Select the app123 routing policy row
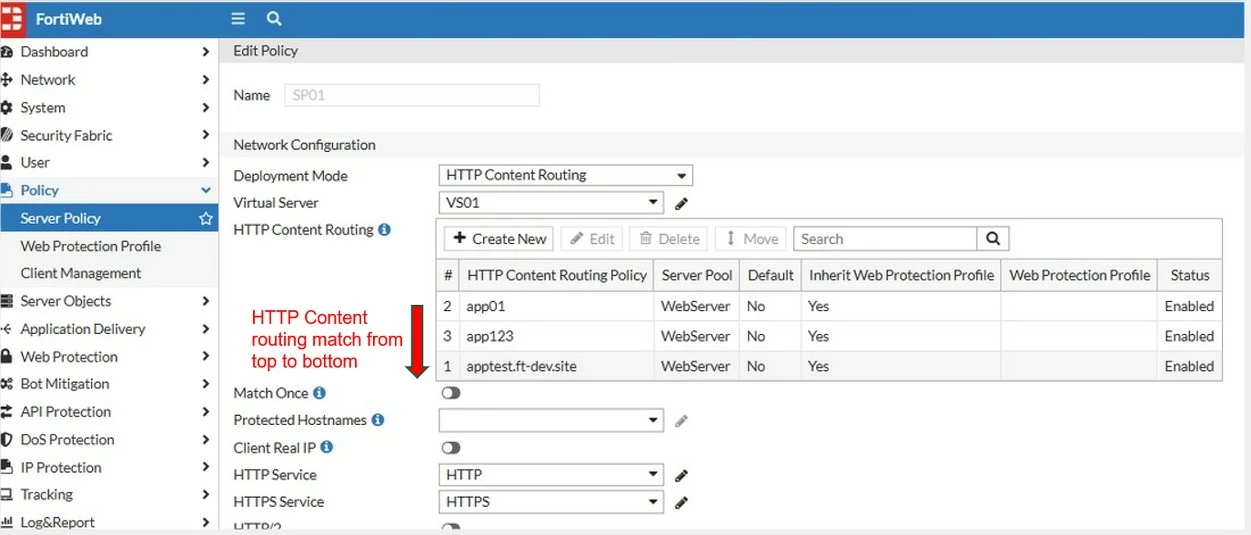Screen dimensions: 1251x535 coord(829,336)
